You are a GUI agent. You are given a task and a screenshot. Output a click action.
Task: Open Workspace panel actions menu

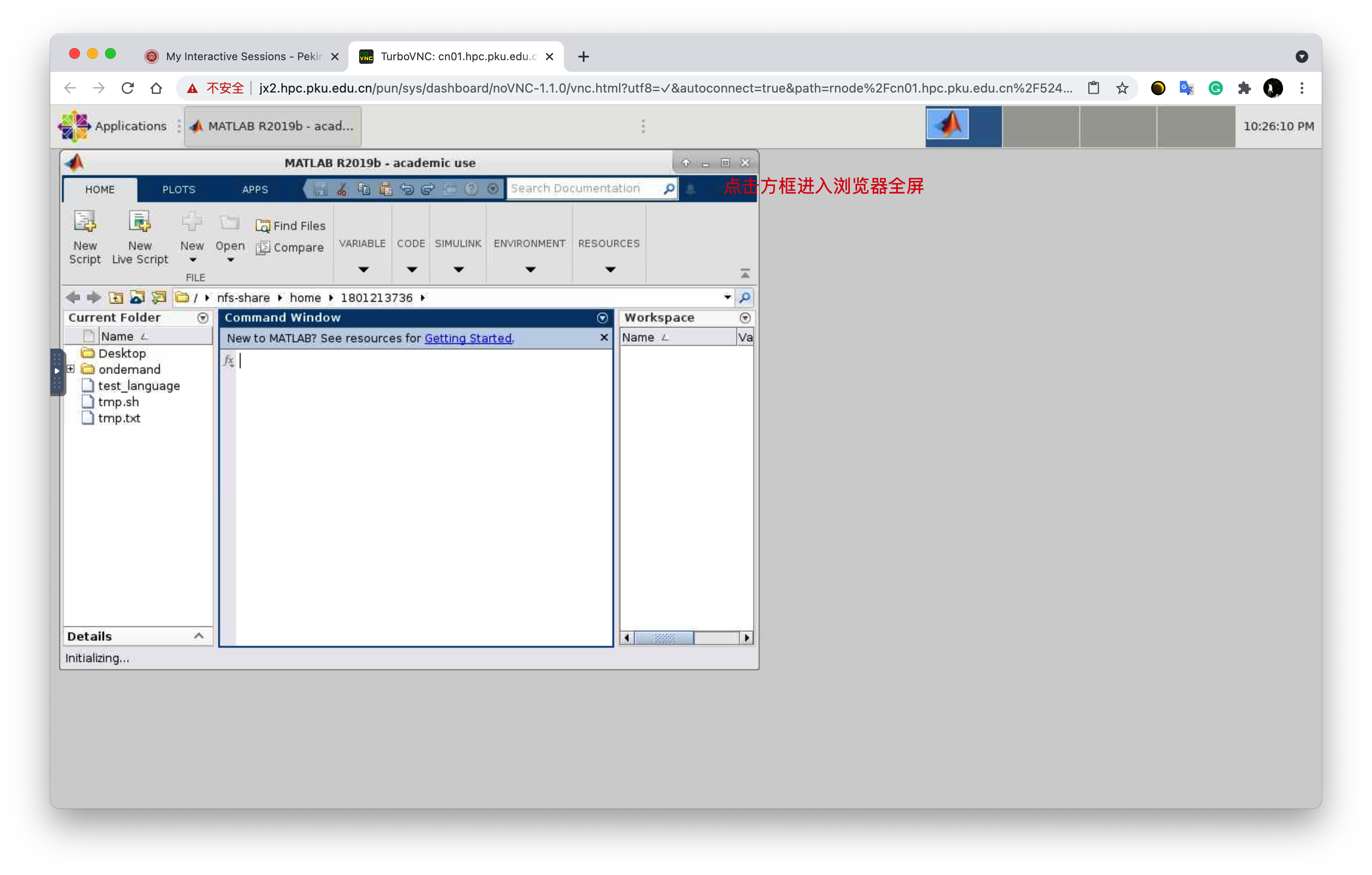[x=745, y=318]
